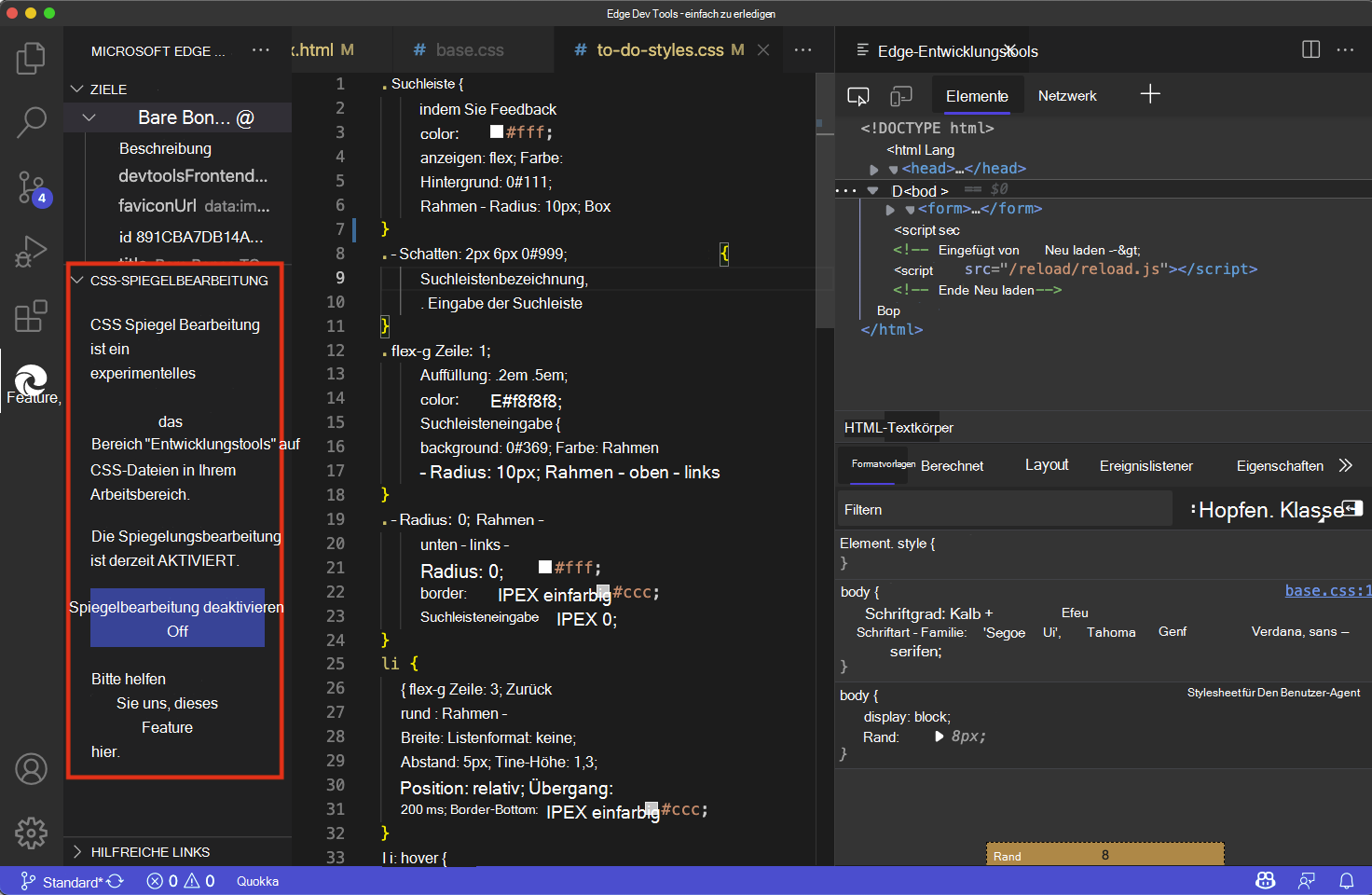Open DevTools panel More Actions ellipsis

1345,49
